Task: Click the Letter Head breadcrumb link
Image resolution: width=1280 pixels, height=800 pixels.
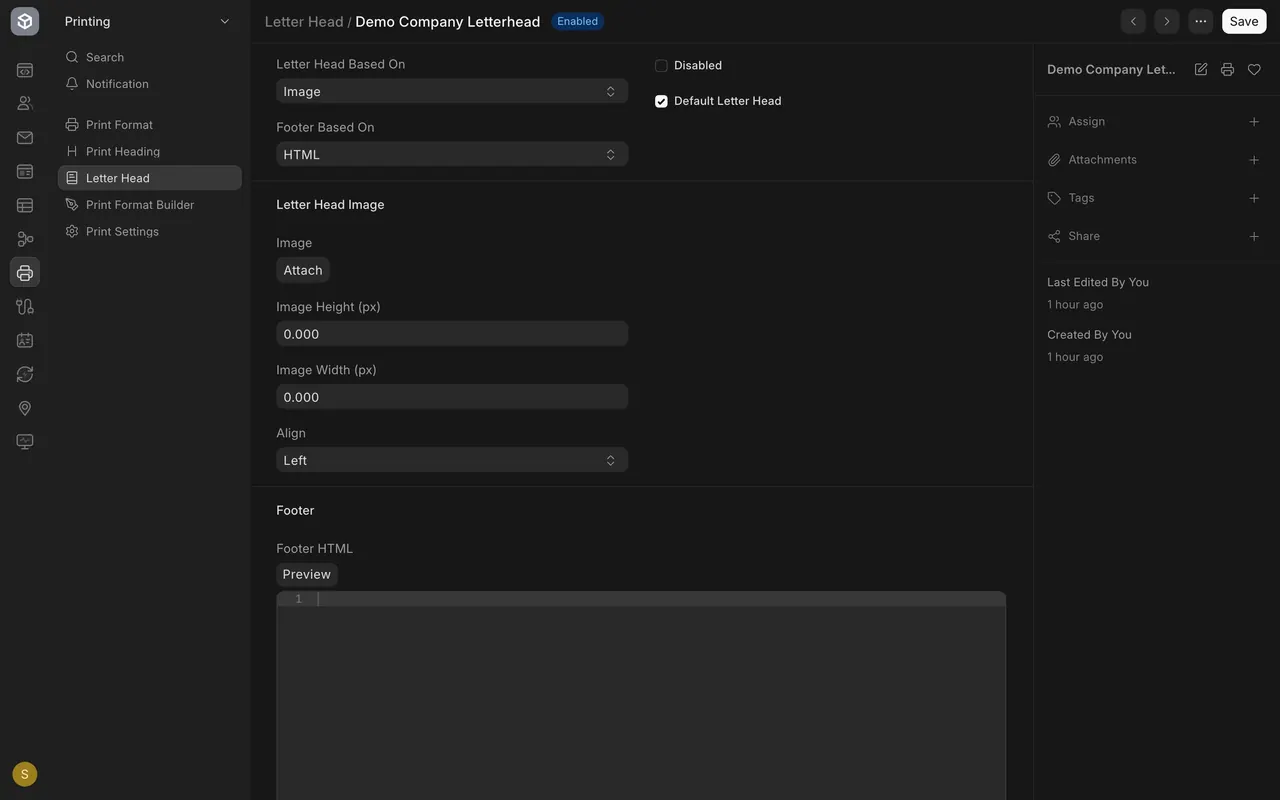Action: point(304,21)
